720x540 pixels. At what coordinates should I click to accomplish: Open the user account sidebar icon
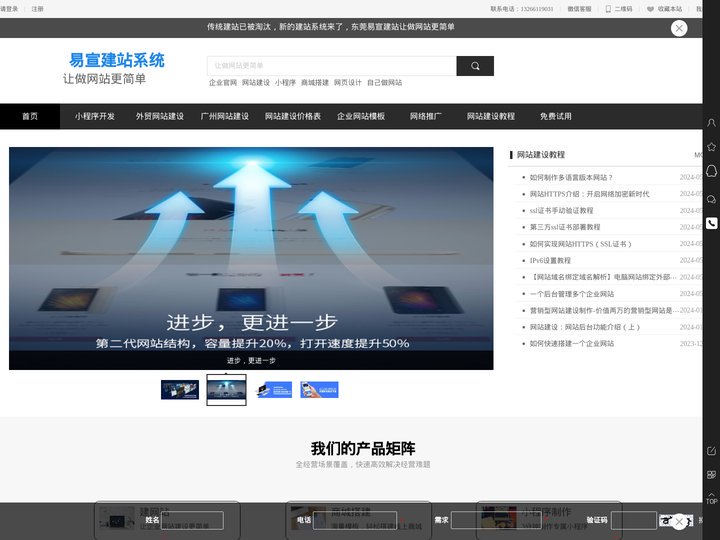tap(711, 123)
